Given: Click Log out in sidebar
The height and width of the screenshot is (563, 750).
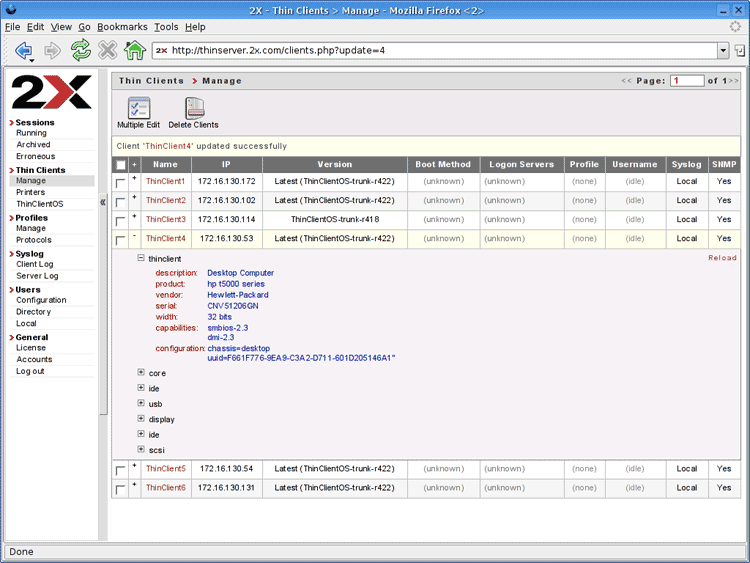Looking at the screenshot, I should [30, 371].
